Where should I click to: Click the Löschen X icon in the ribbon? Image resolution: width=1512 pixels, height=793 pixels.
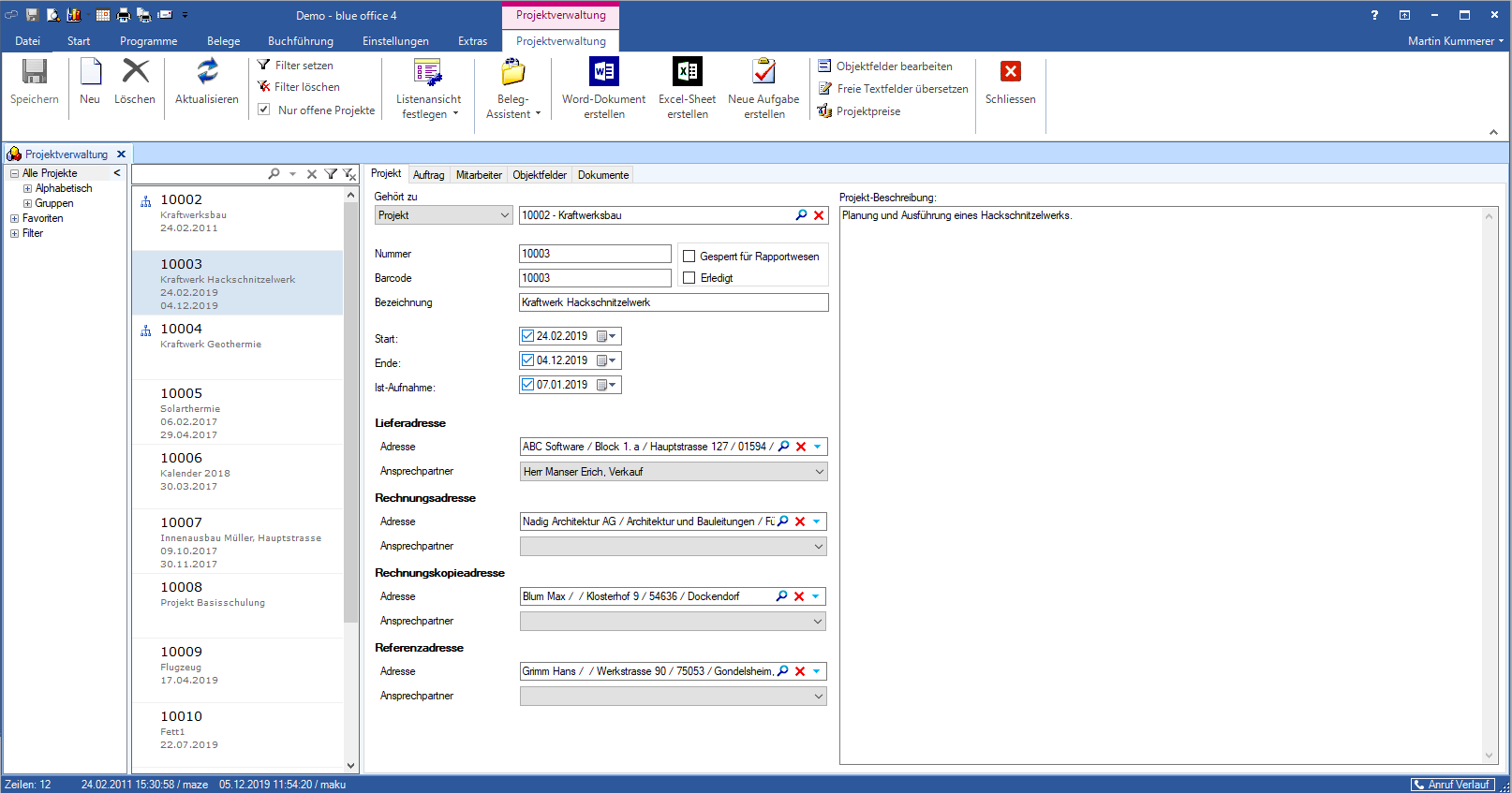click(x=135, y=72)
